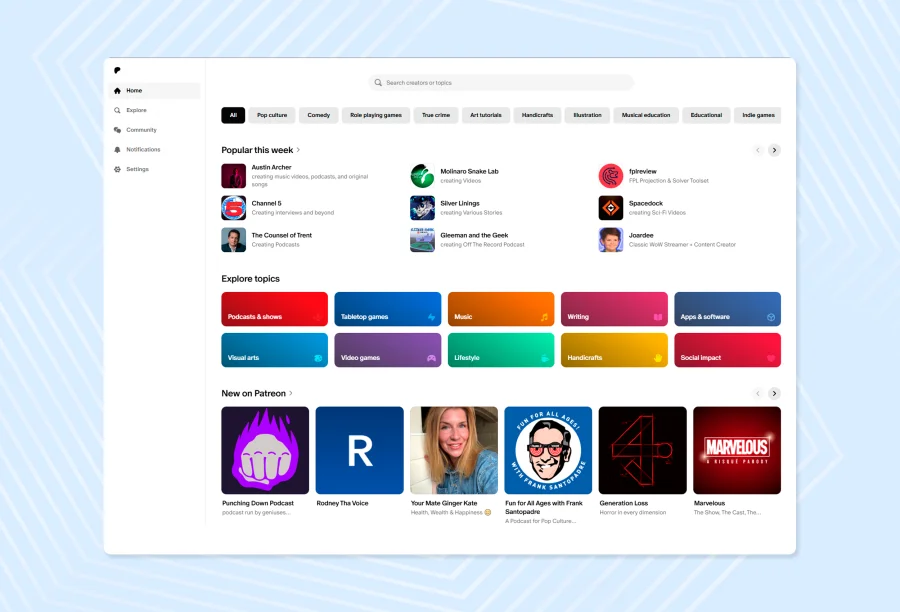
Task: Click the heart icon on Social impact tile
Action: [771, 358]
